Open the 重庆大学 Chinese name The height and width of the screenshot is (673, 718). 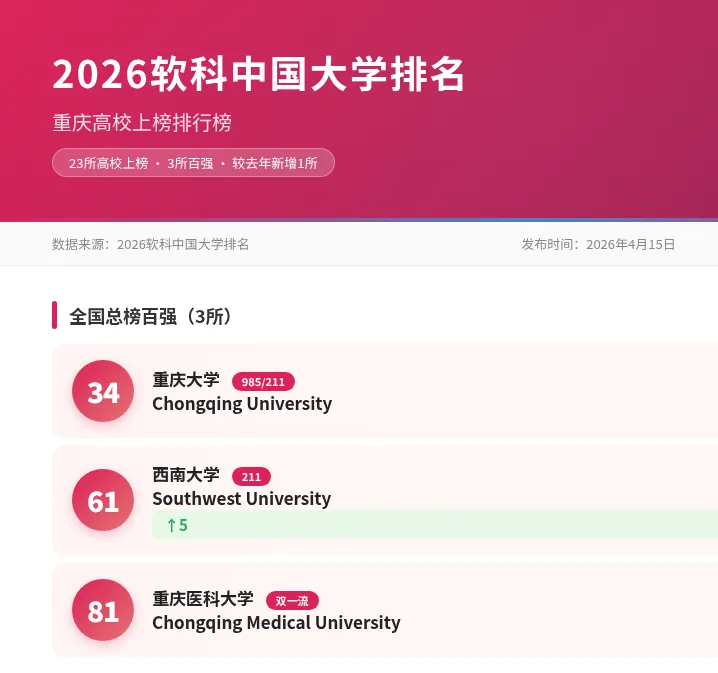click(x=186, y=380)
